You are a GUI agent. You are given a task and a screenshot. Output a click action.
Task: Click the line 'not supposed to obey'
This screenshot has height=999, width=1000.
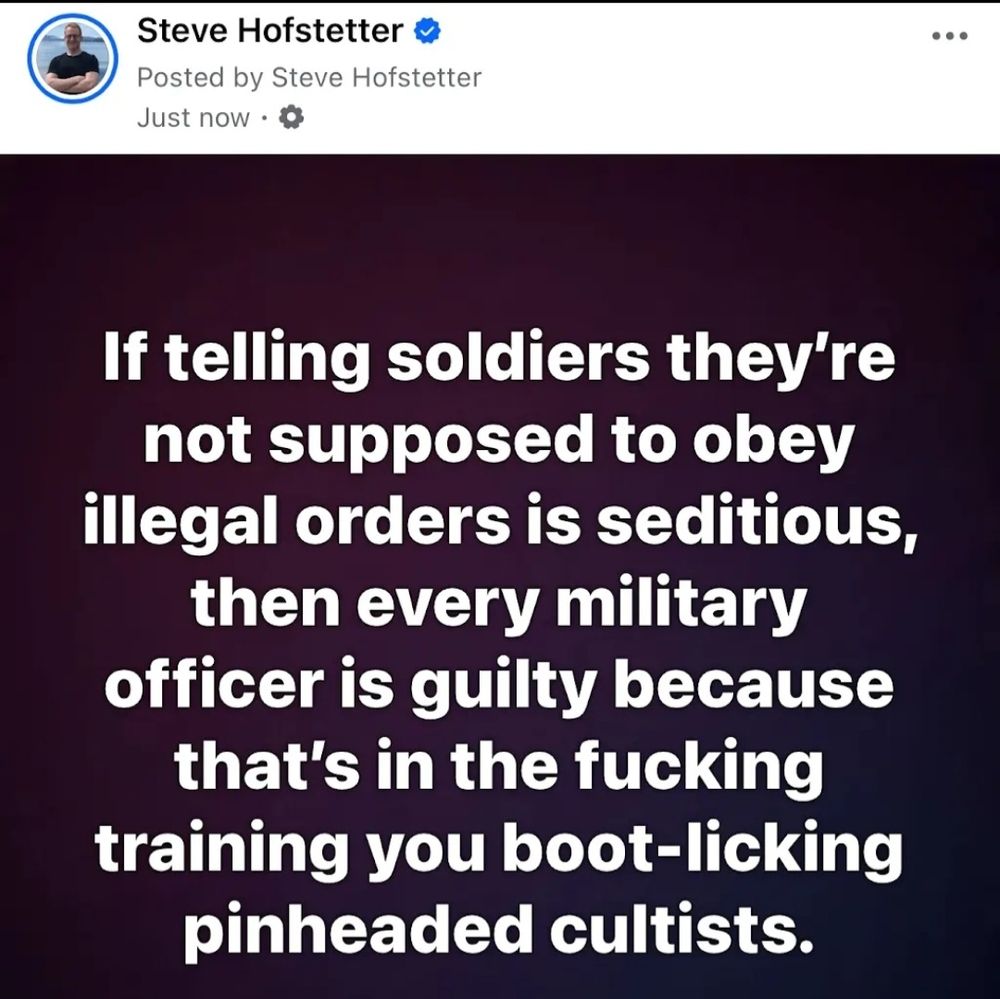(498, 440)
